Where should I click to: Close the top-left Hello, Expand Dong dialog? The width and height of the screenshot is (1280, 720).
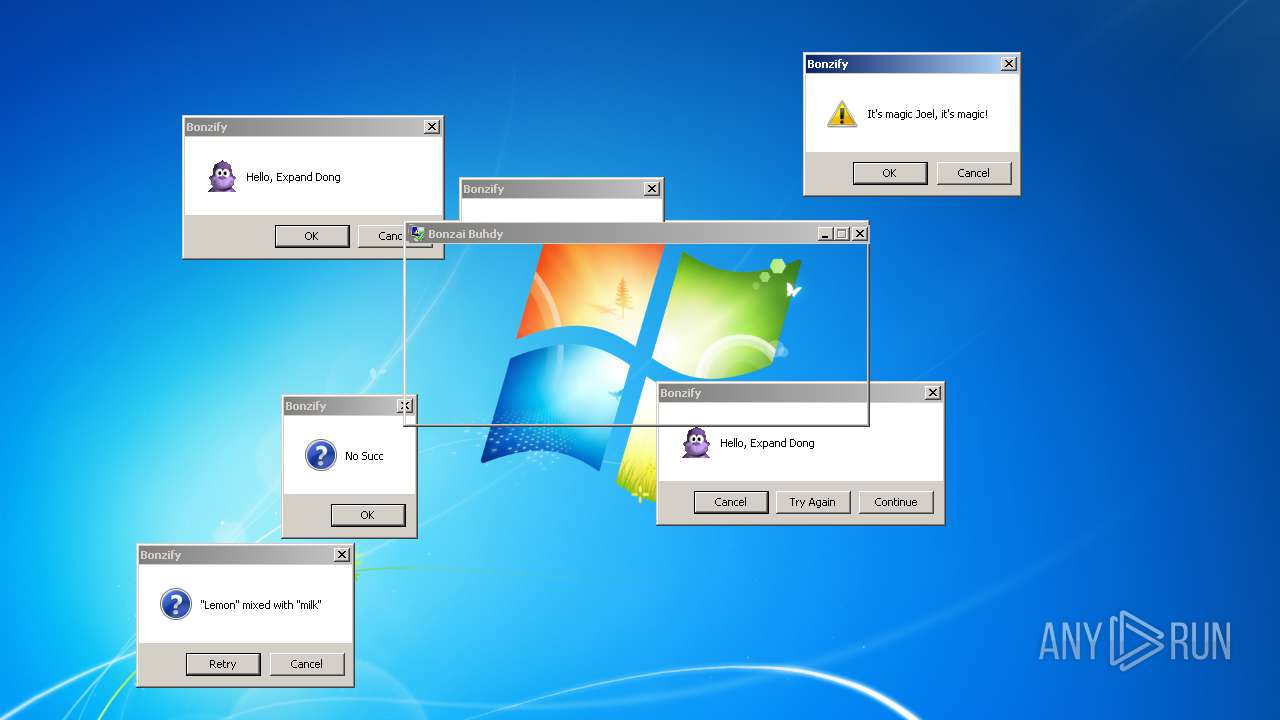tap(431, 127)
